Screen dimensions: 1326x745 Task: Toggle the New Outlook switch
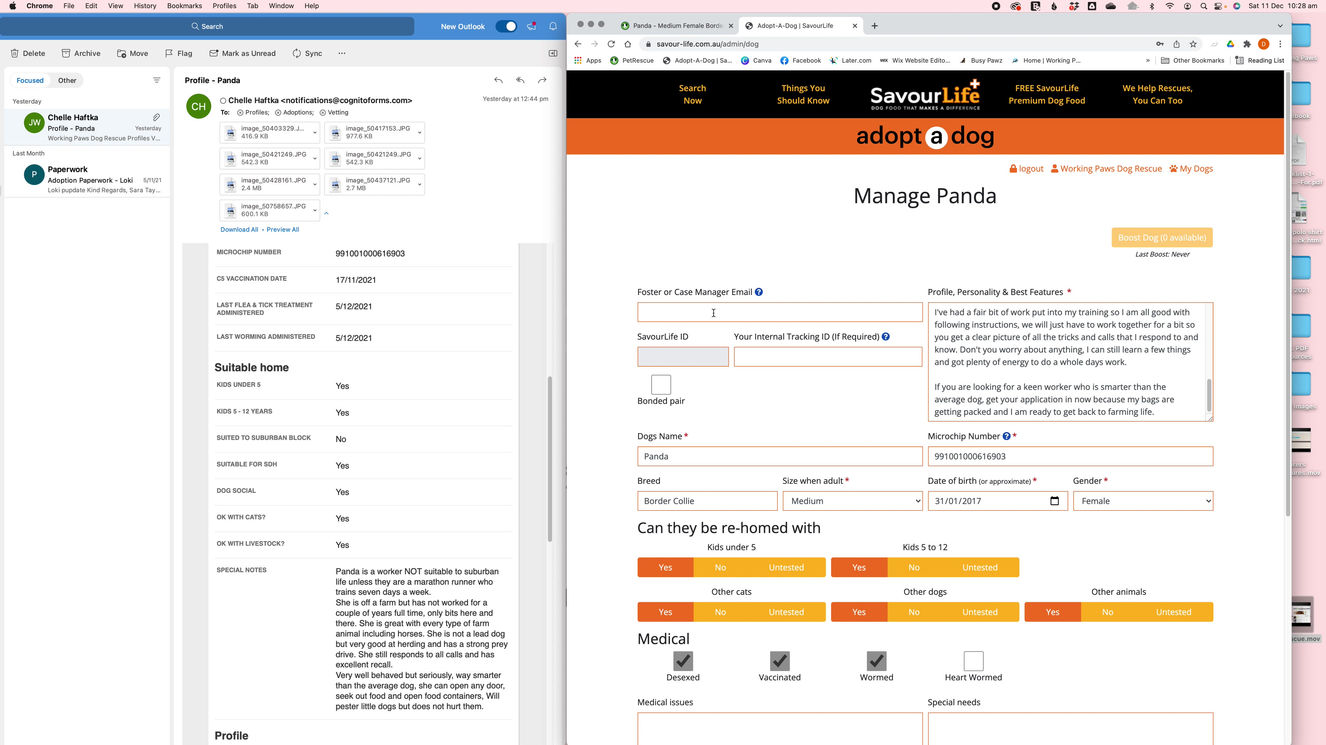tap(506, 26)
